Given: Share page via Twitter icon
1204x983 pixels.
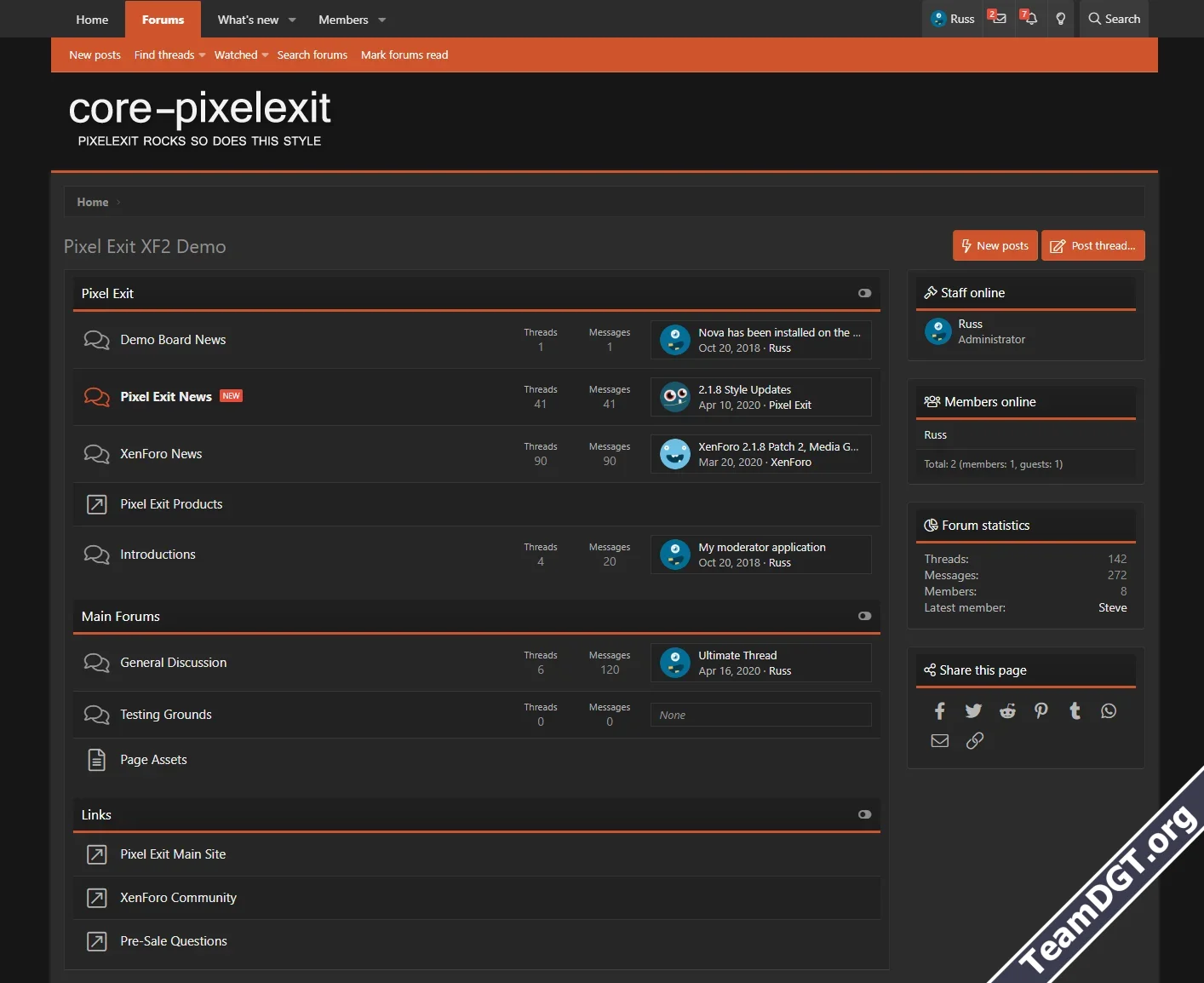Looking at the screenshot, I should [x=973, y=711].
